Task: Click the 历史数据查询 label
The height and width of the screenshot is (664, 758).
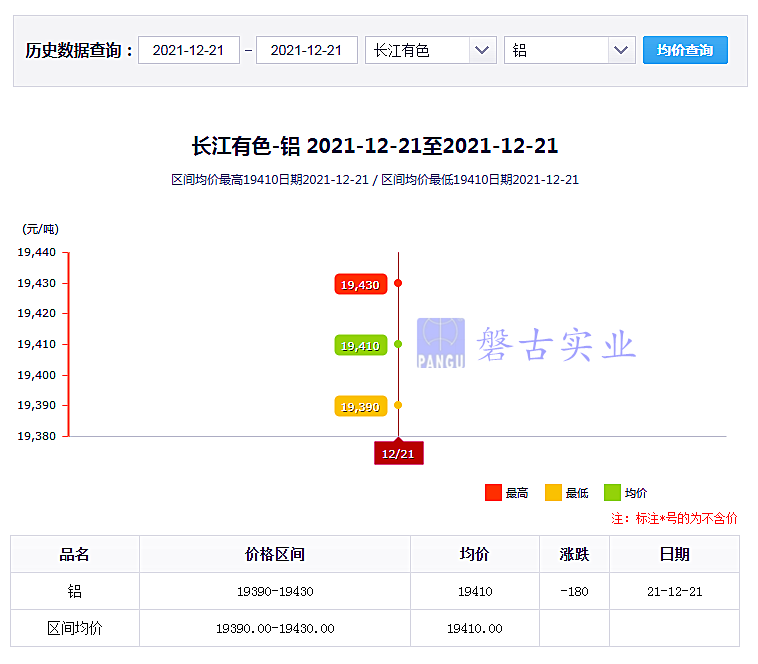Action: 78,50
